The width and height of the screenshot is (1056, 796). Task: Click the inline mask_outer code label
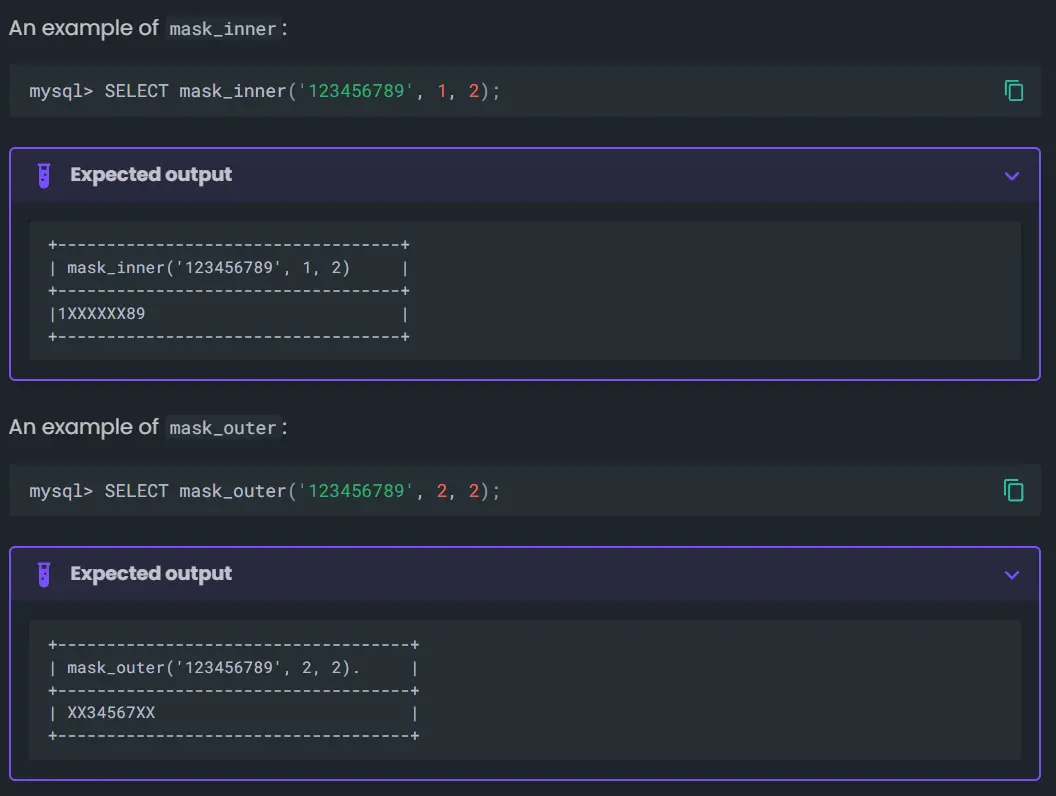point(222,428)
